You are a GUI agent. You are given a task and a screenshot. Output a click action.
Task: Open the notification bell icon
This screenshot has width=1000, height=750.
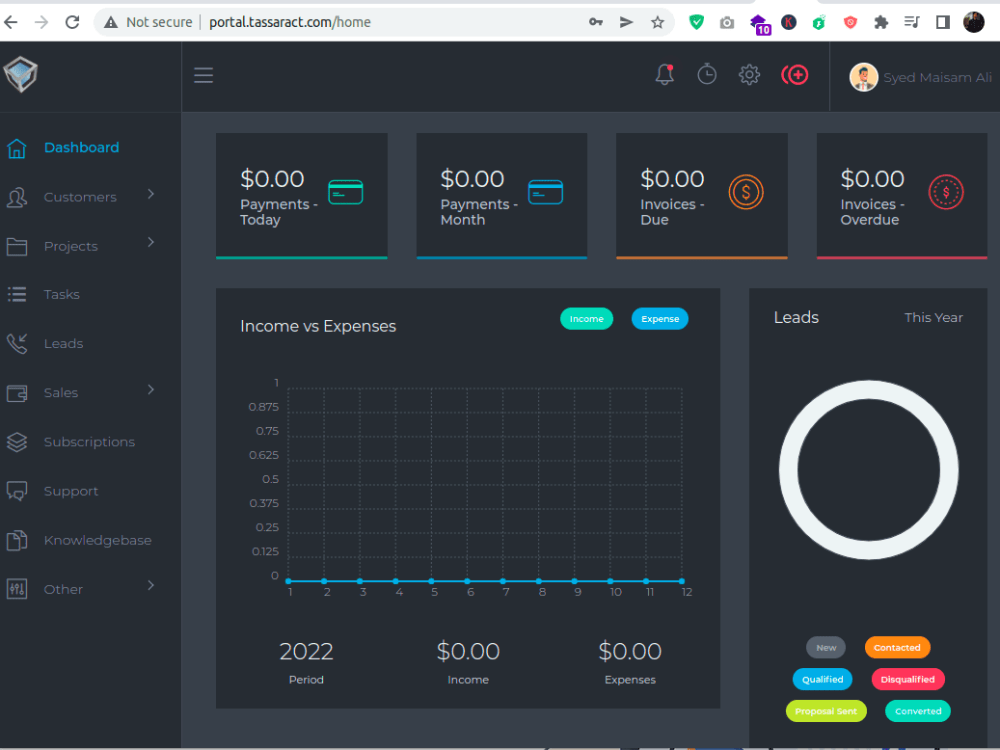(664, 74)
